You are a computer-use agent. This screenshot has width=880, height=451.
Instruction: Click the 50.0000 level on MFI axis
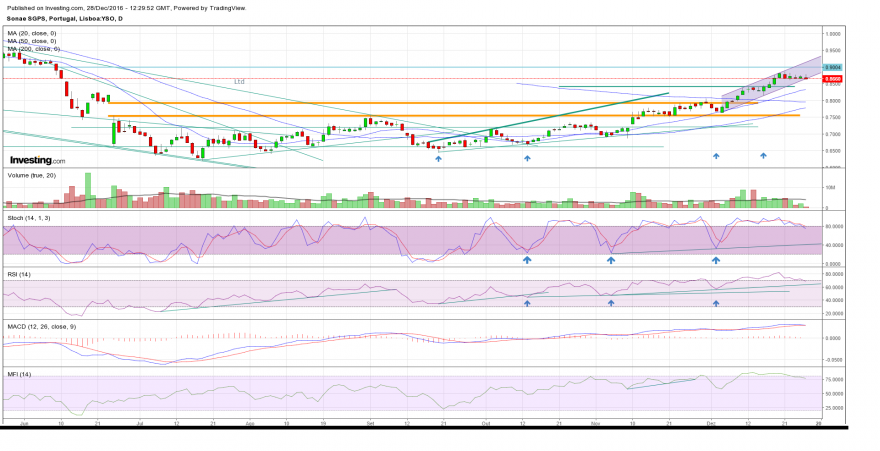[x=833, y=394]
